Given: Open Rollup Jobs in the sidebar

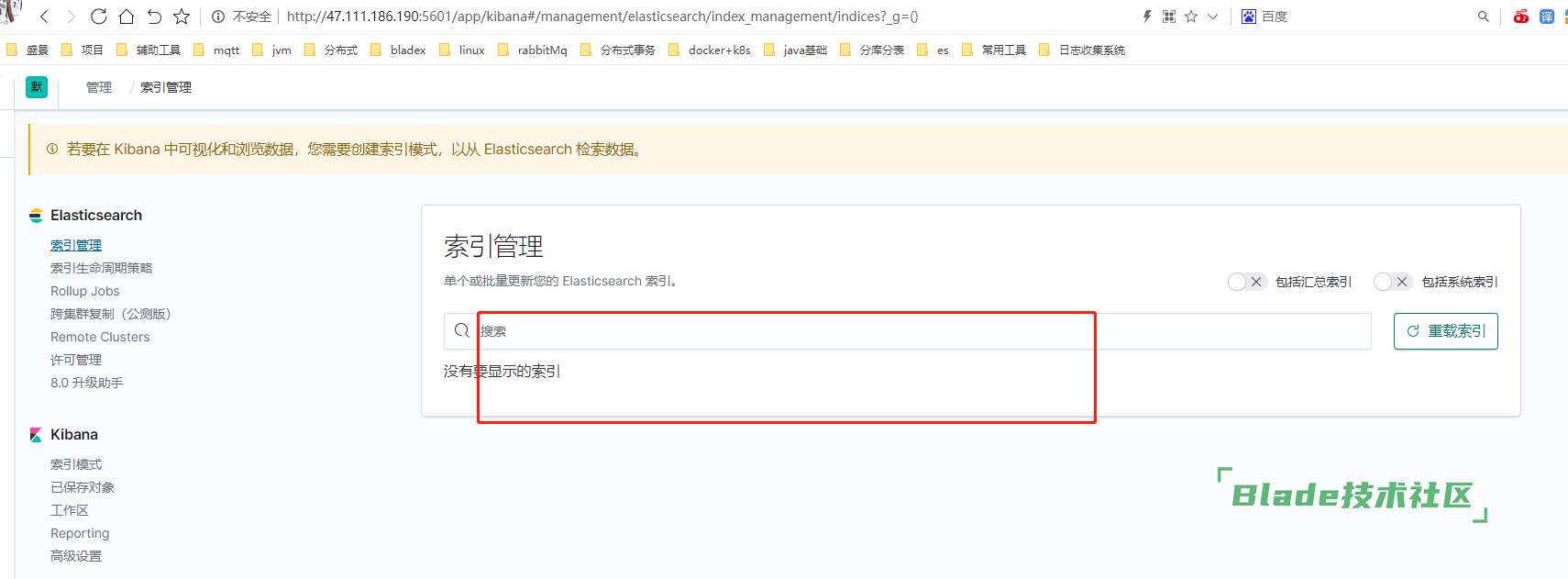Looking at the screenshot, I should (x=85, y=291).
